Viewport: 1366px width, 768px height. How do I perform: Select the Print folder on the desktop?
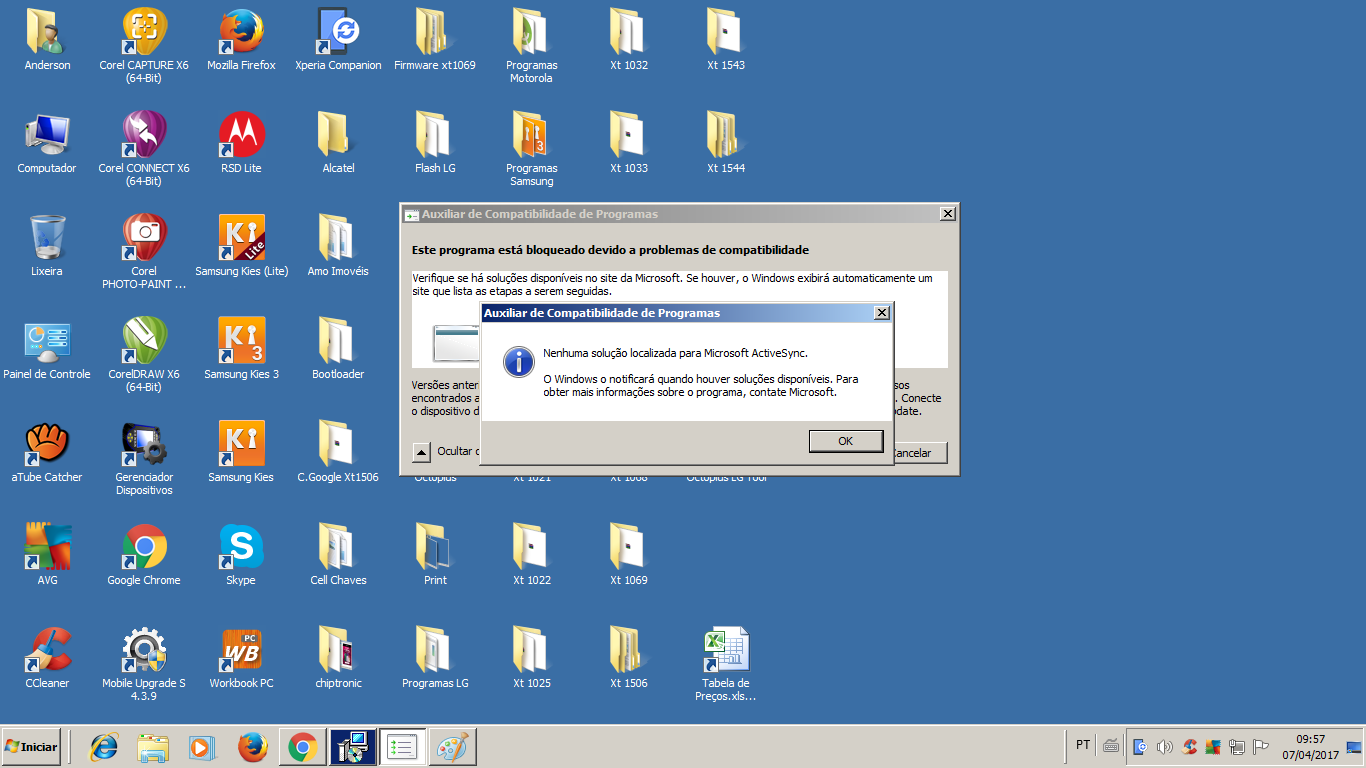point(435,555)
